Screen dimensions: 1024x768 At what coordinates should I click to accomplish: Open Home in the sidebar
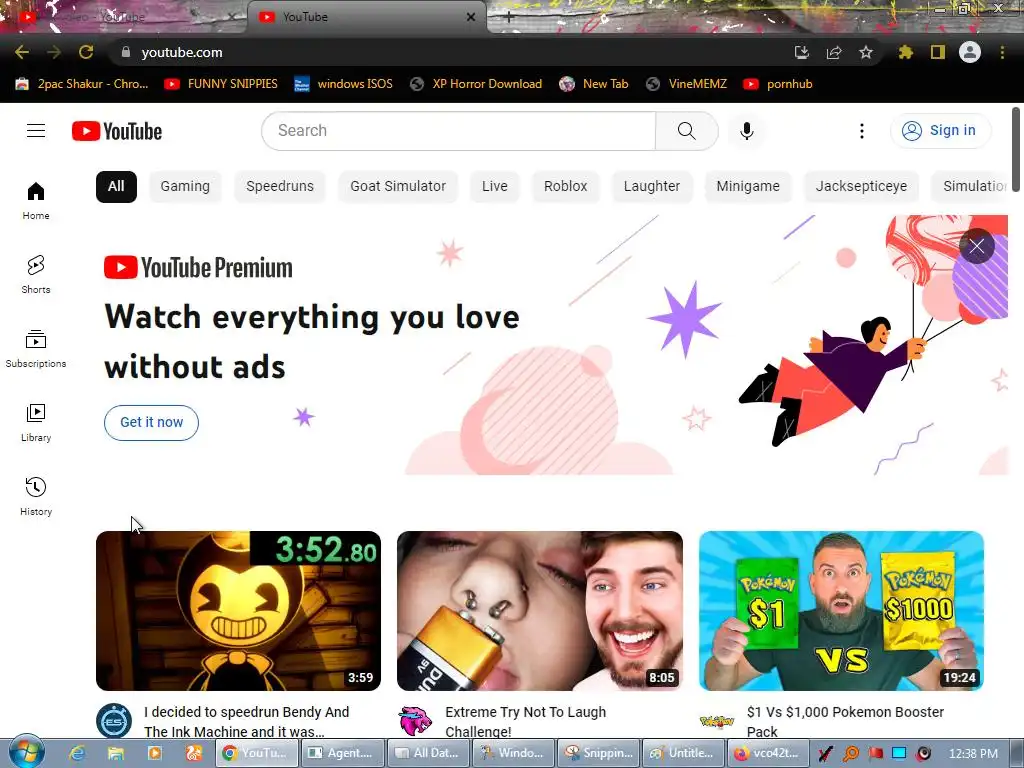tap(36, 200)
